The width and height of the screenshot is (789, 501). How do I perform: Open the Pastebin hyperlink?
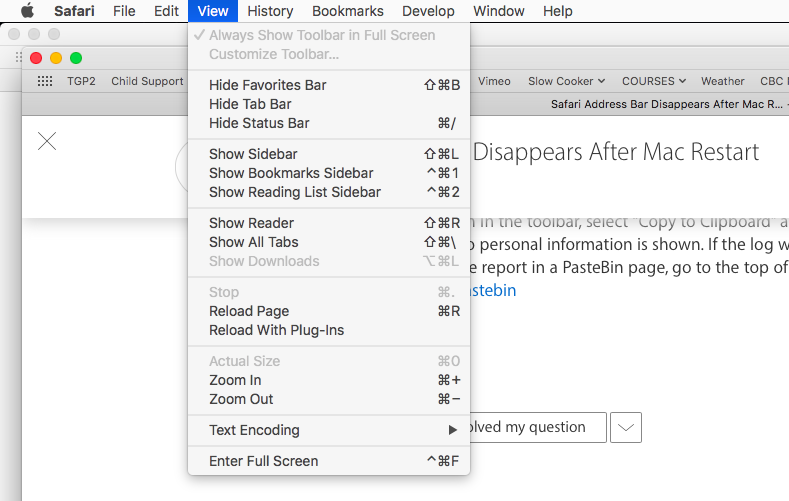(493, 290)
